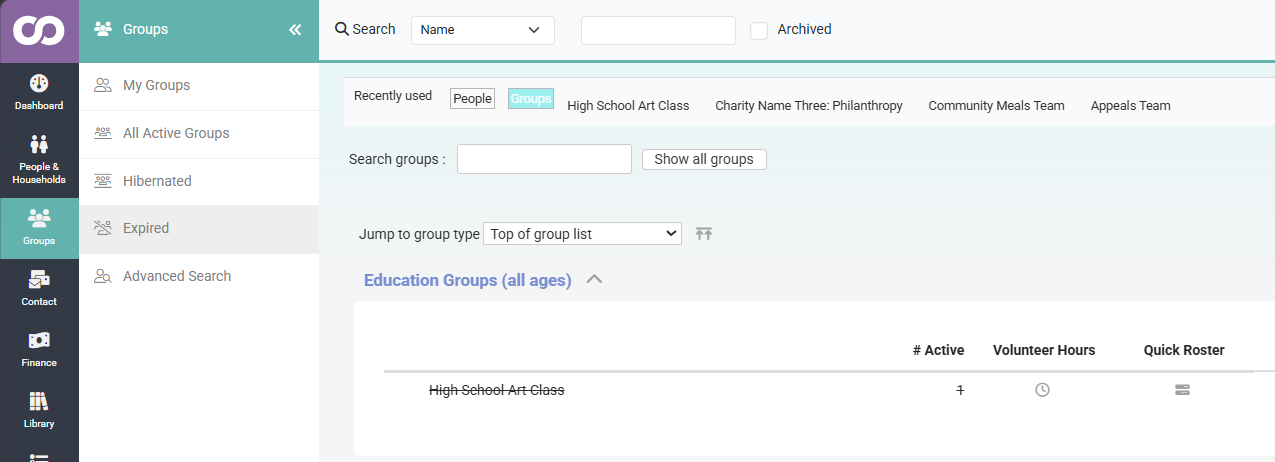This screenshot has width=1275, height=462.
Task: Click the infinity logo icon
Action: pyautogui.click(x=39, y=30)
